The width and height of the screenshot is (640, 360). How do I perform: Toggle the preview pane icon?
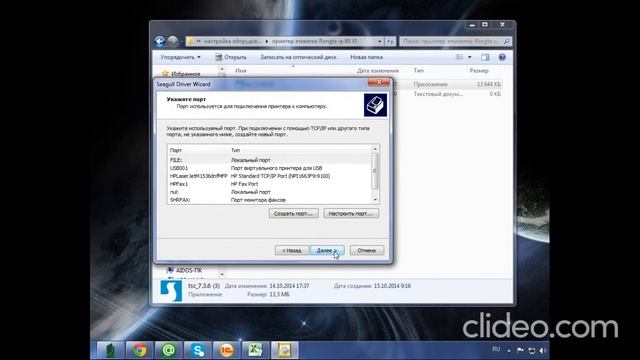485,57
